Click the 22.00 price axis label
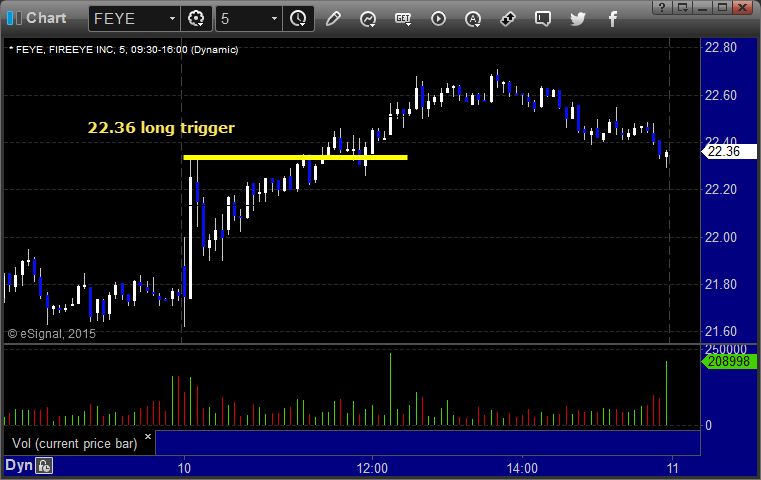The height and width of the screenshot is (480, 761). [x=721, y=237]
